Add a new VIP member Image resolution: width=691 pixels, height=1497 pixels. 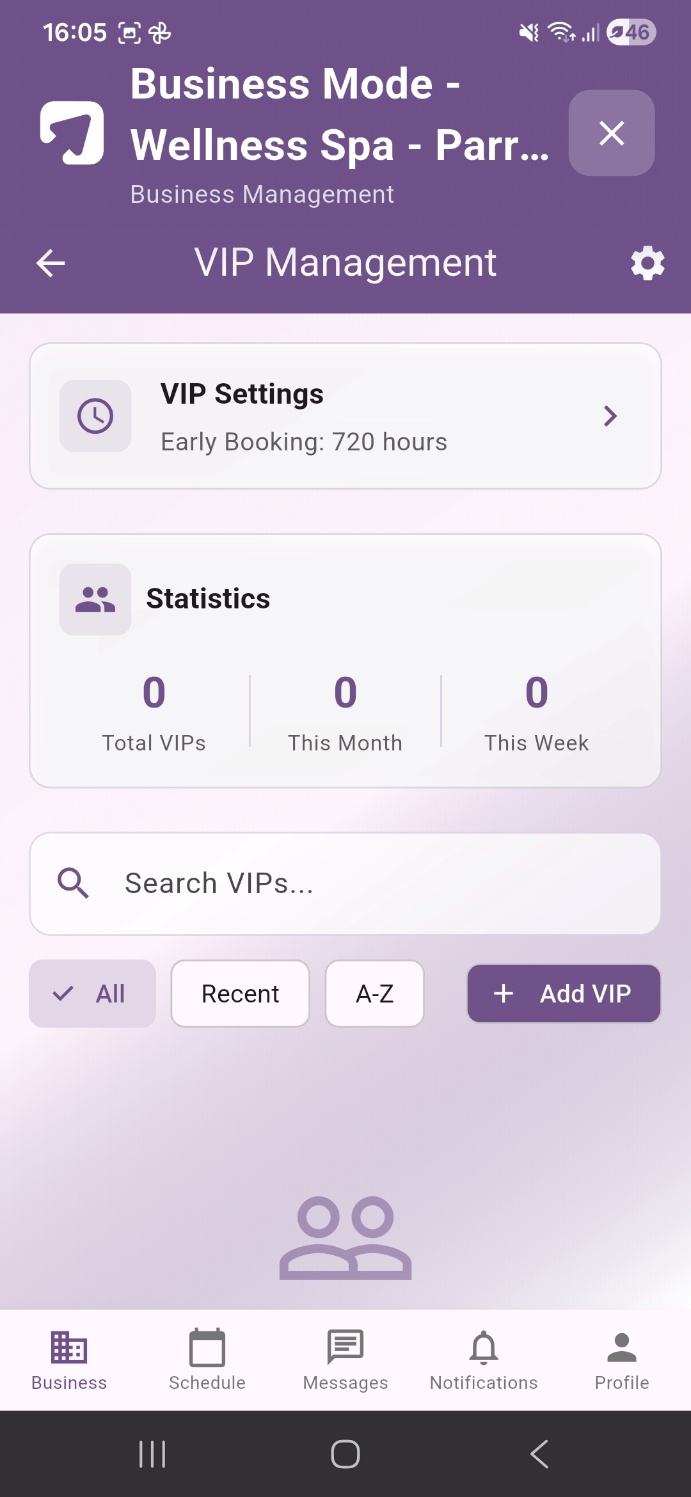[x=564, y=994]
